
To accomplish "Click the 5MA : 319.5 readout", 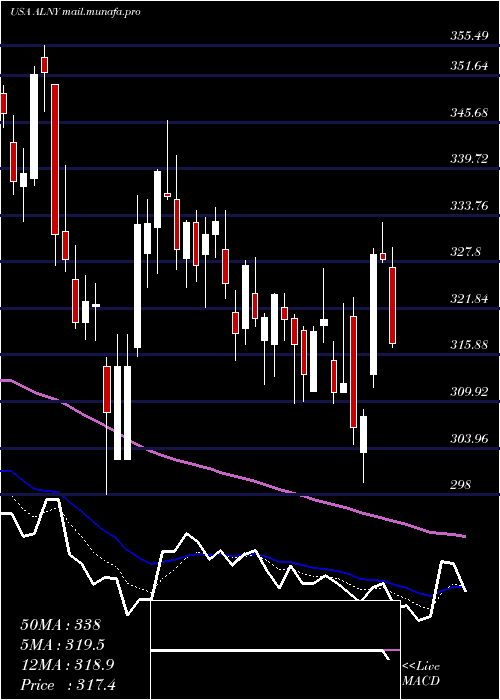I will coord(63,645).
